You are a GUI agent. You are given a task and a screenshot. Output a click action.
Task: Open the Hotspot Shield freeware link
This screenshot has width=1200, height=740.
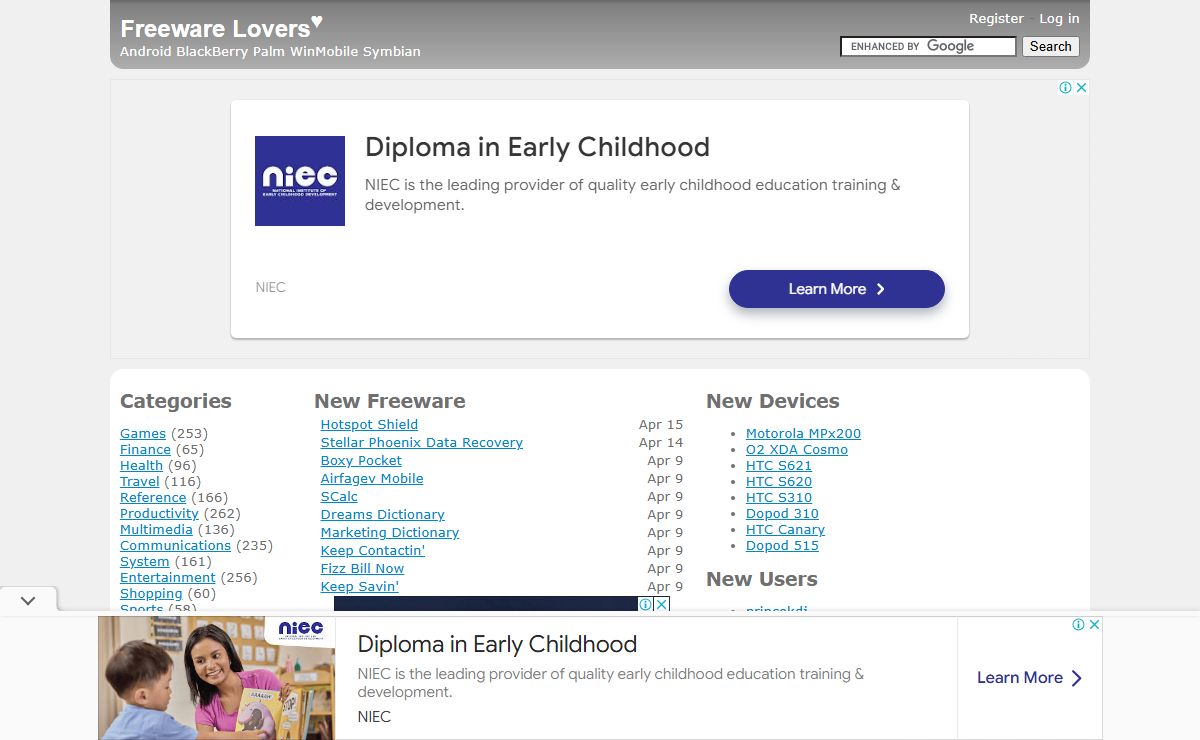369,424
